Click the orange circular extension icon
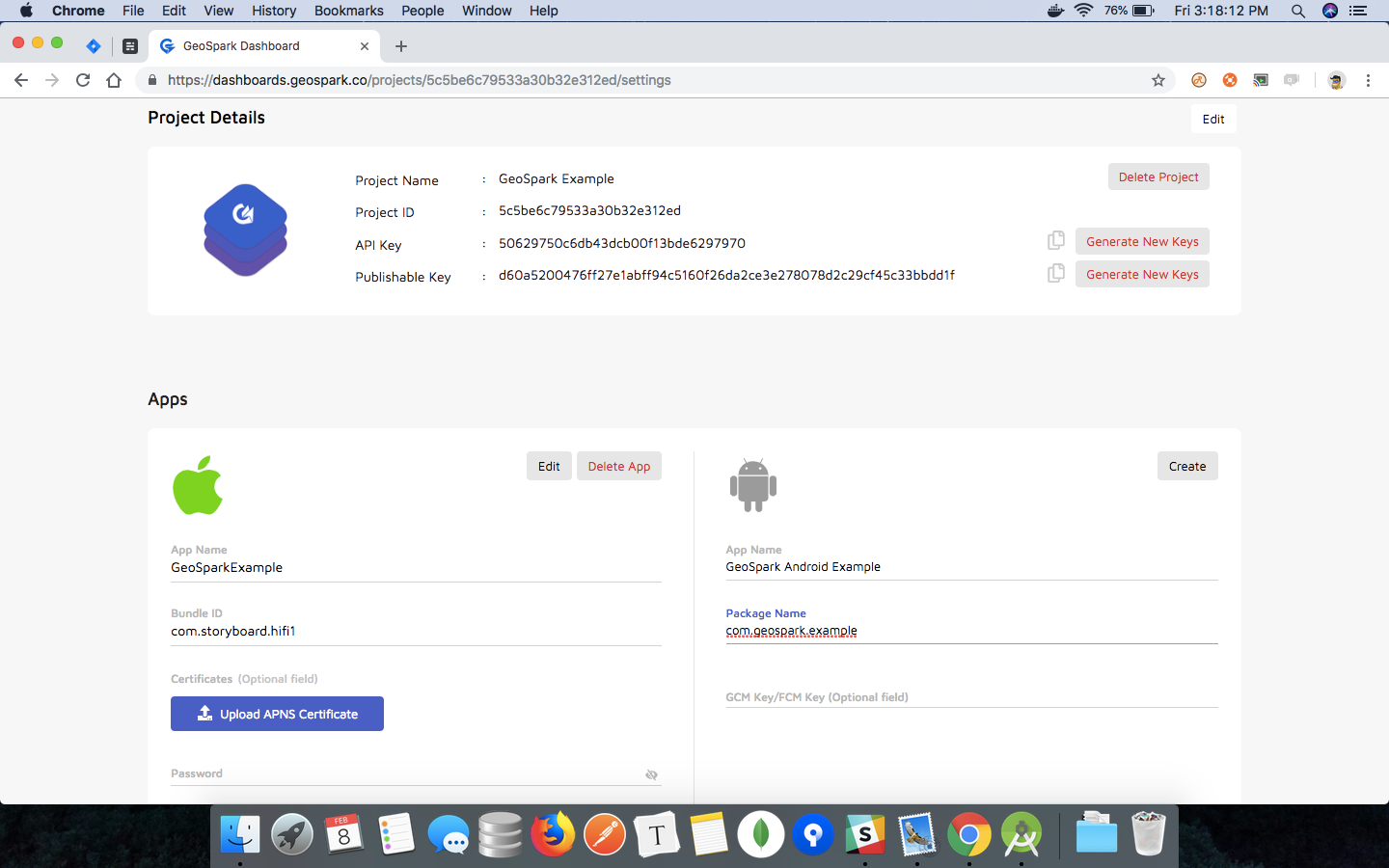Viewport: 1389px width, 868px height. [1199, 80]
